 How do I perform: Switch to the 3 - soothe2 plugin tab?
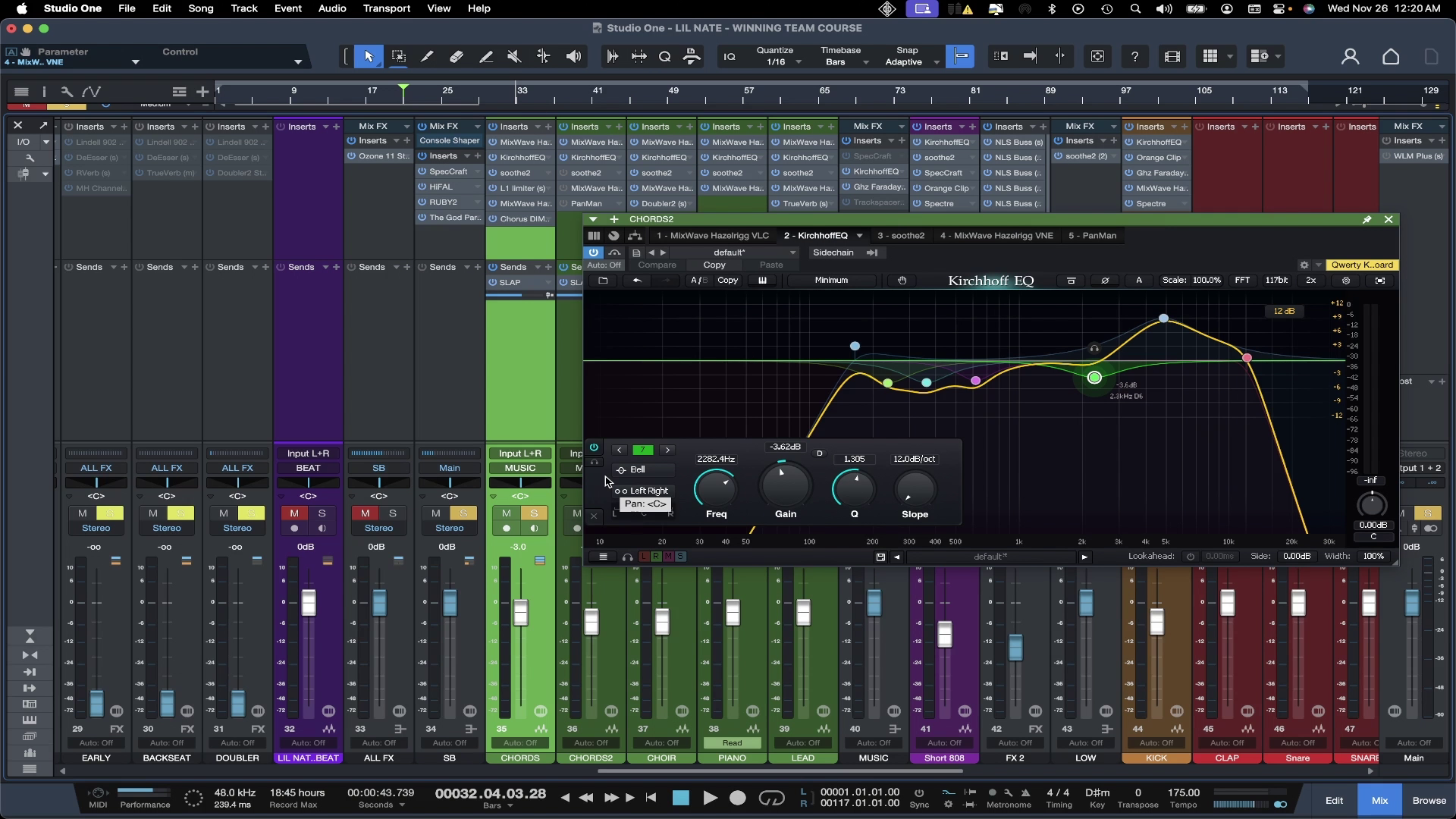pyautogui.click(x=900, y=236)
